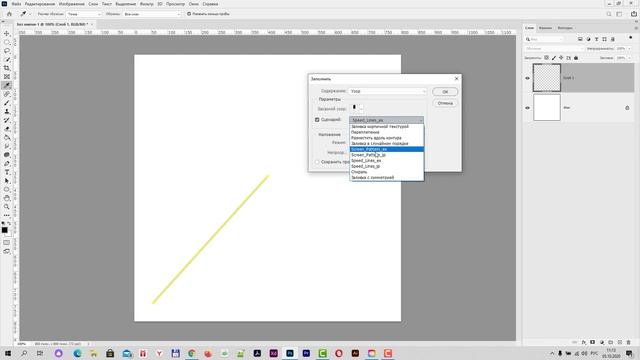This screenshot has height=360, width=640.
Task: Filter layers by smart object kind
Action: (x=612, y=39)
